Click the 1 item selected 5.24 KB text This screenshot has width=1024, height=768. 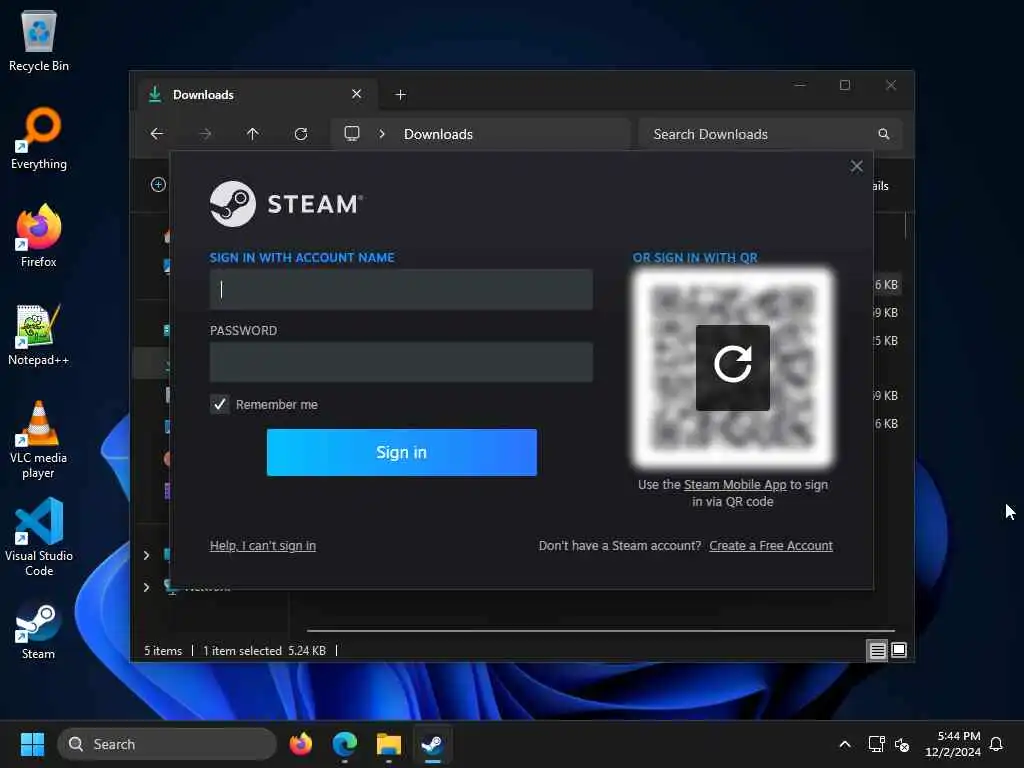point(264,650)
